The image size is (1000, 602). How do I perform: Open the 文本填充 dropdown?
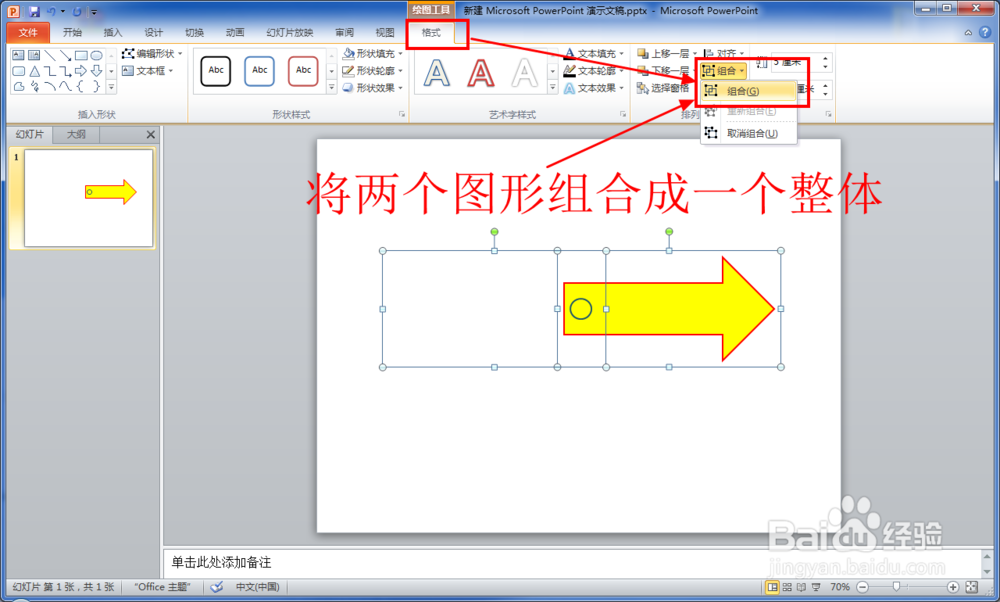pyautogui.click(x=594, y=54)
